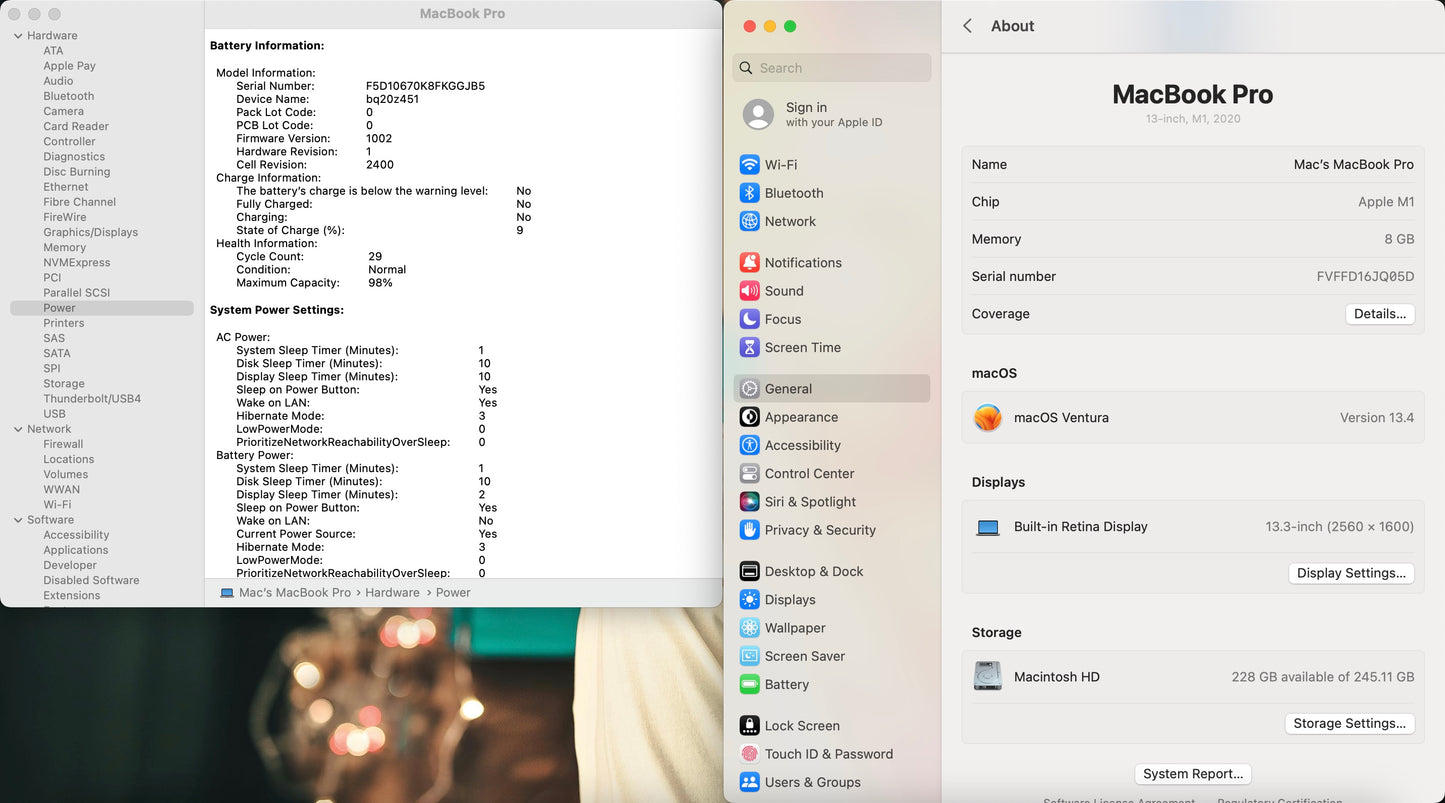The image size is (1445, 803).
Task: Go back using the About chevron
Action: point(967,26)
